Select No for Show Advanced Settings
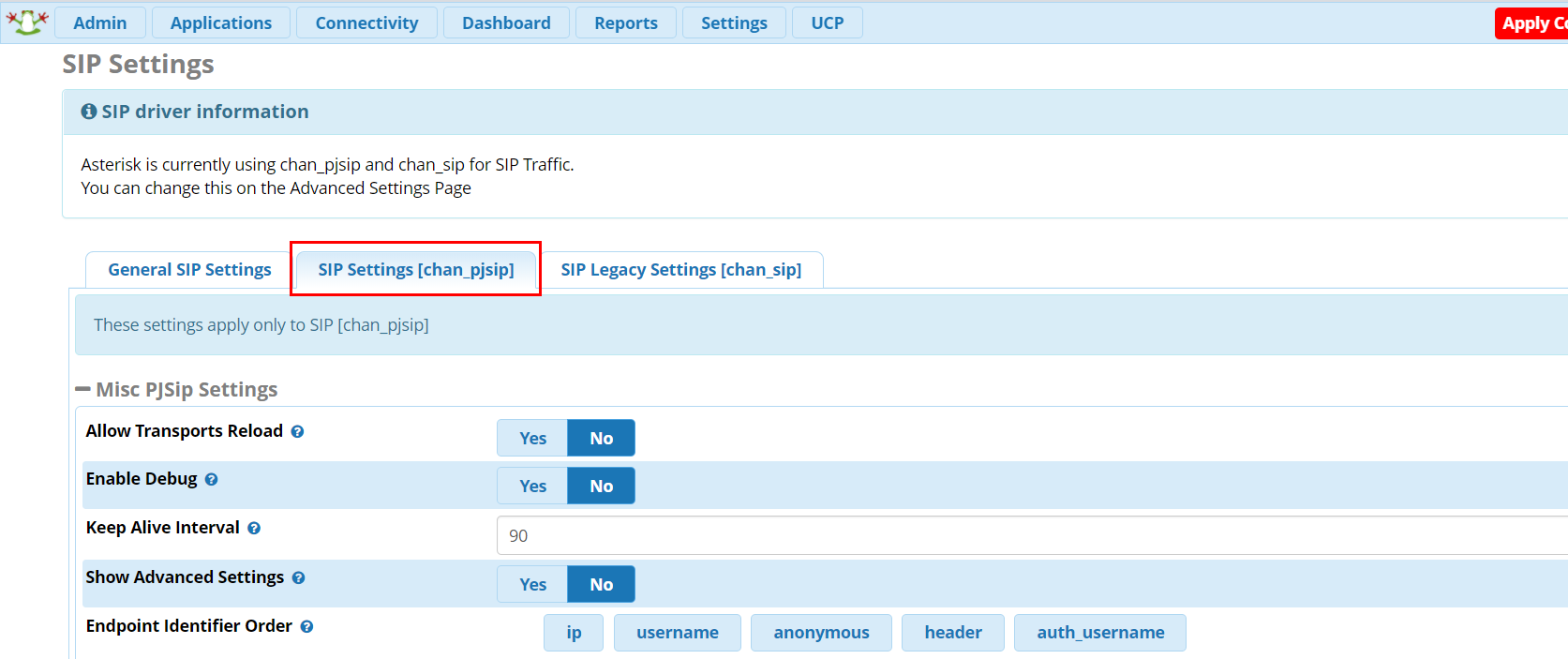The height and width of the screenshot is (659, 1568). click(601, 584)
